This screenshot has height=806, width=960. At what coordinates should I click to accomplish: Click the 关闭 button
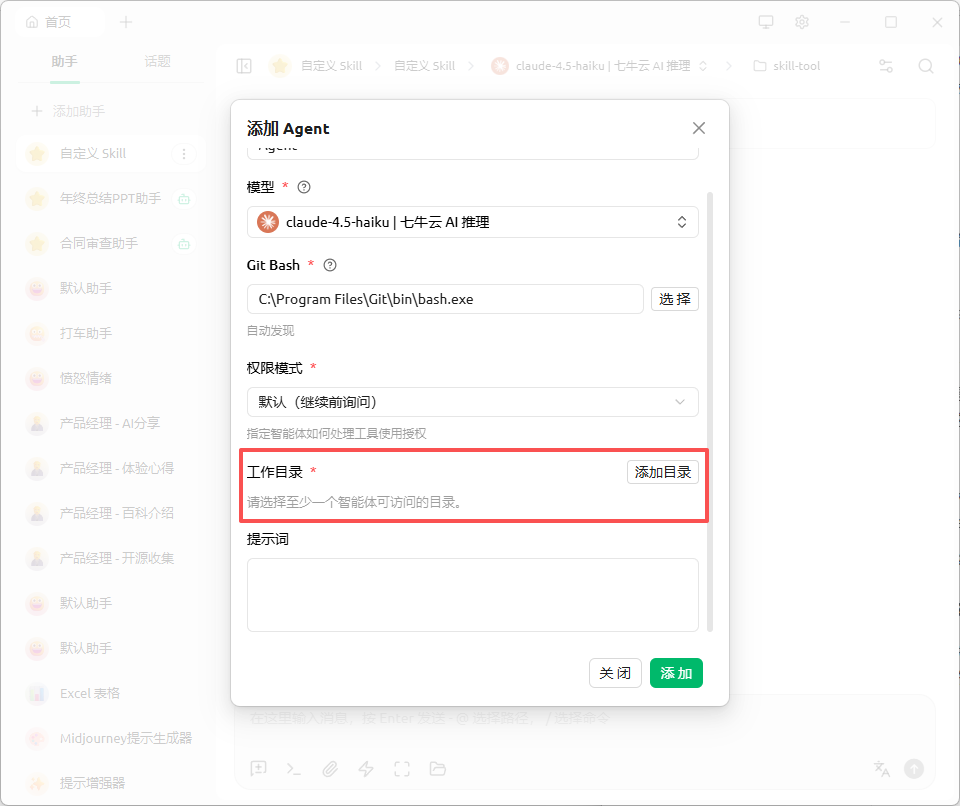pyautogui.click(x=615, y=673)
